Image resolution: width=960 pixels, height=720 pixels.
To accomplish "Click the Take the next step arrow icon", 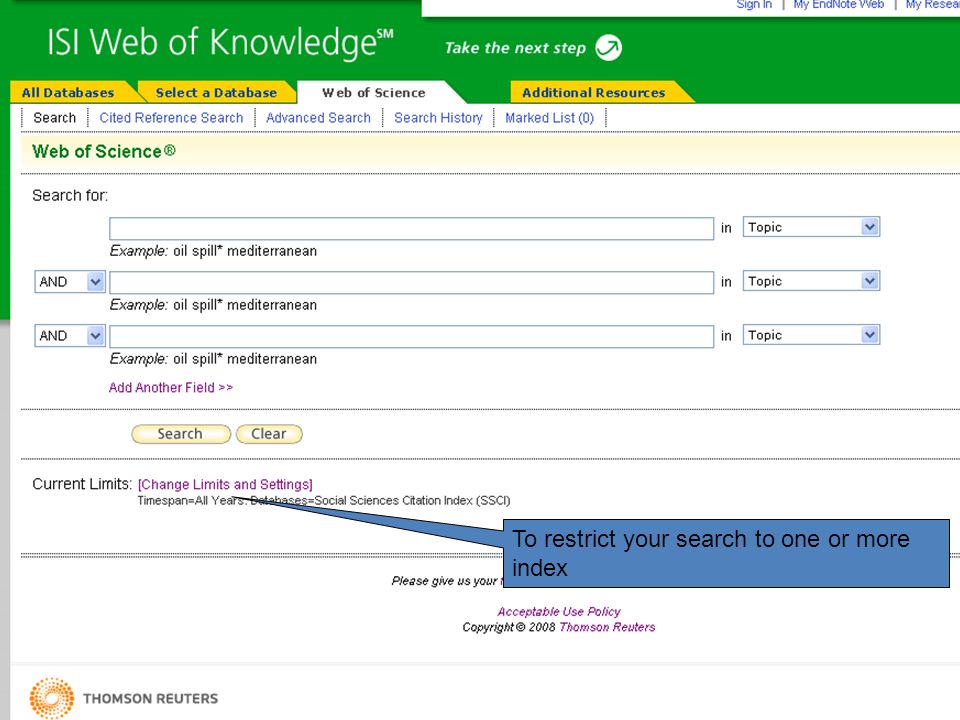I will point(609,48).
